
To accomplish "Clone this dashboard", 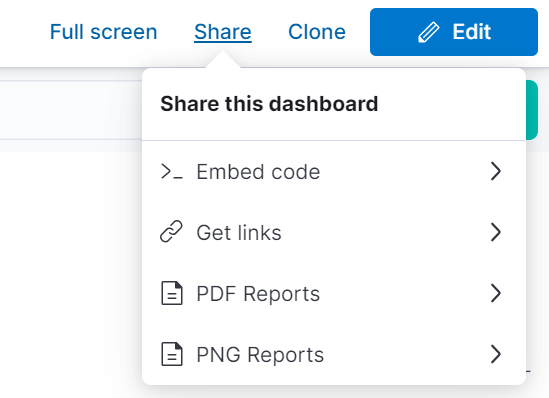I will (x=317, y=32).
